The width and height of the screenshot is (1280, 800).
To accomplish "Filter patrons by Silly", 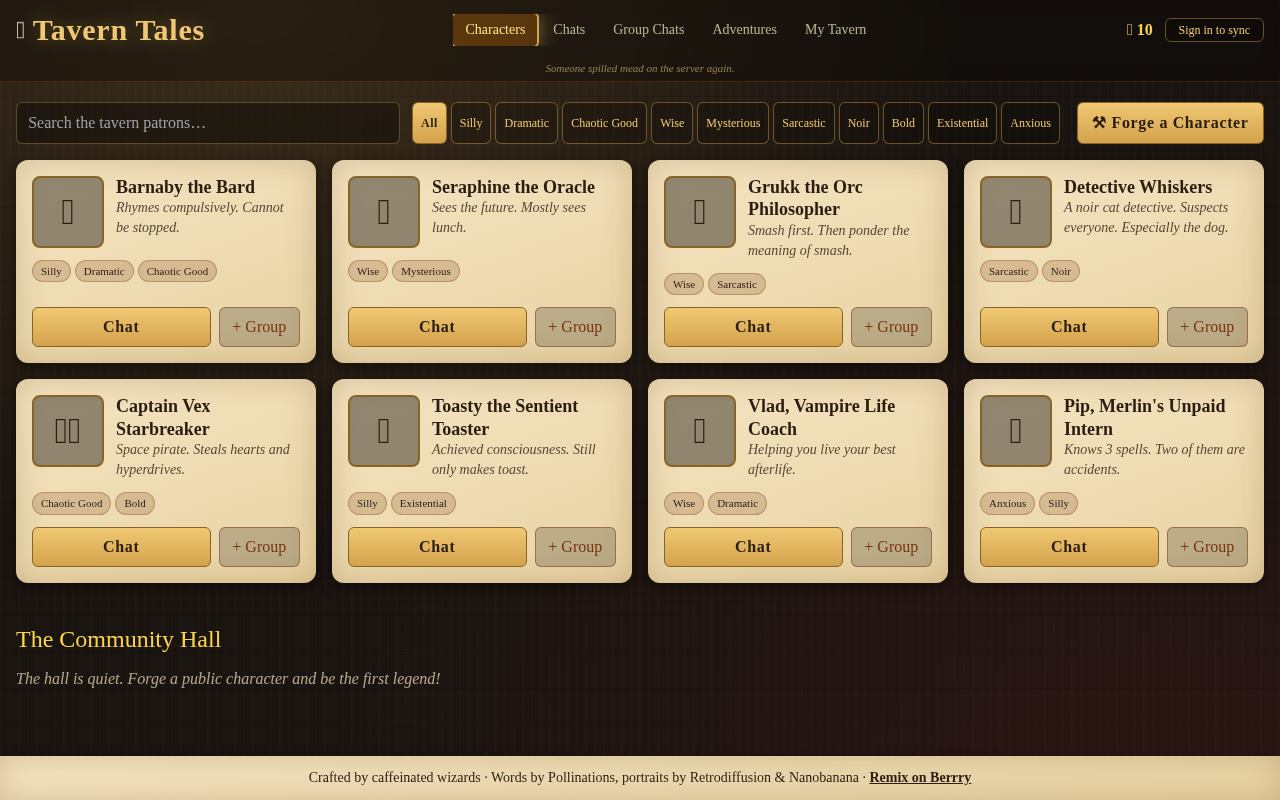I will 471,123.
